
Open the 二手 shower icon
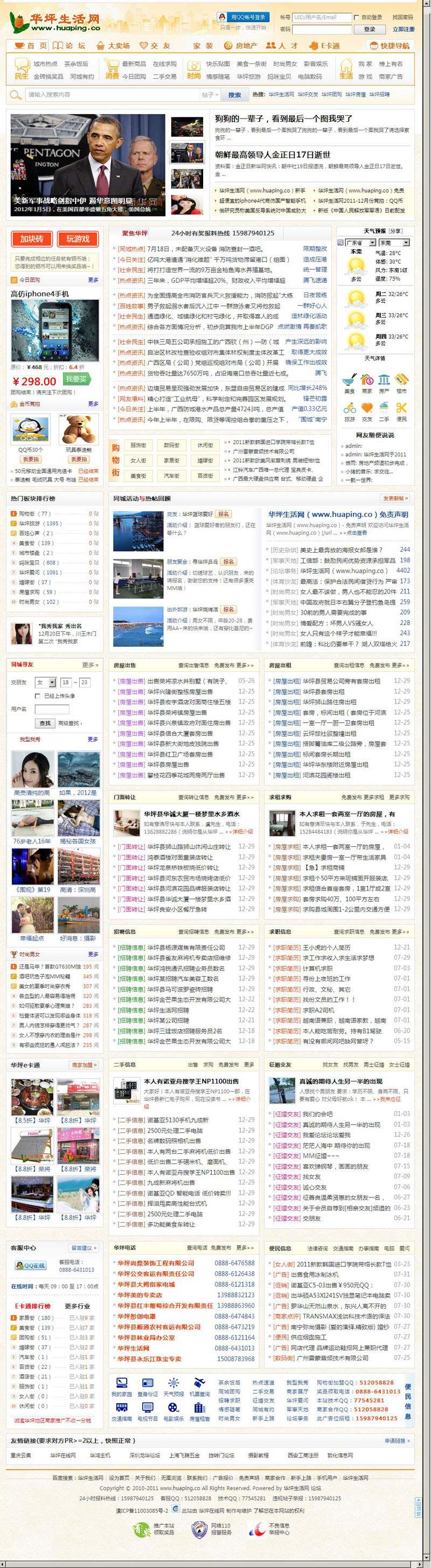tap(384, 407)
